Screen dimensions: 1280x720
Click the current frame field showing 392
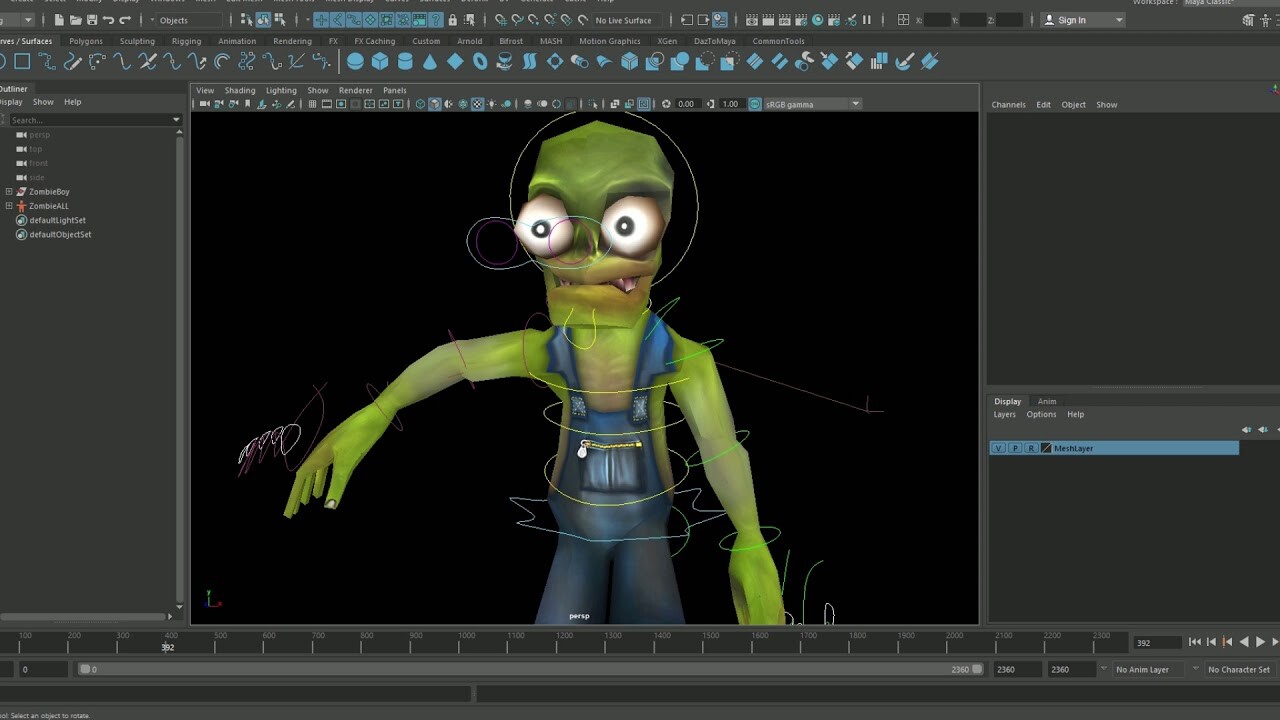pyautogui.click(x=1156, y=642)
